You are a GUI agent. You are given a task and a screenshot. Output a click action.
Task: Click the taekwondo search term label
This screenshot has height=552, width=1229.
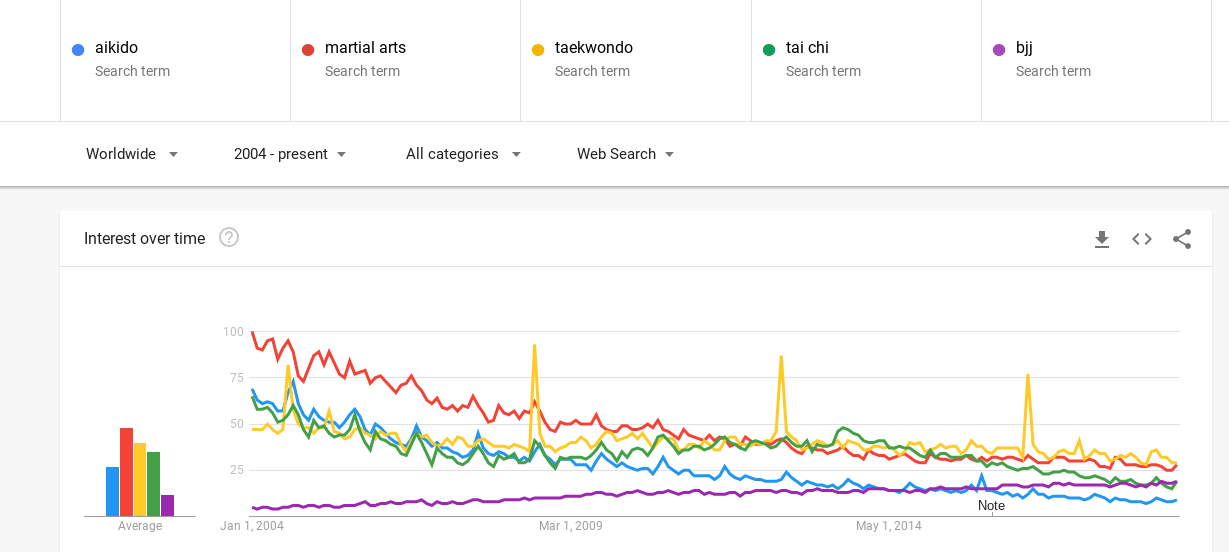point(593,48)
